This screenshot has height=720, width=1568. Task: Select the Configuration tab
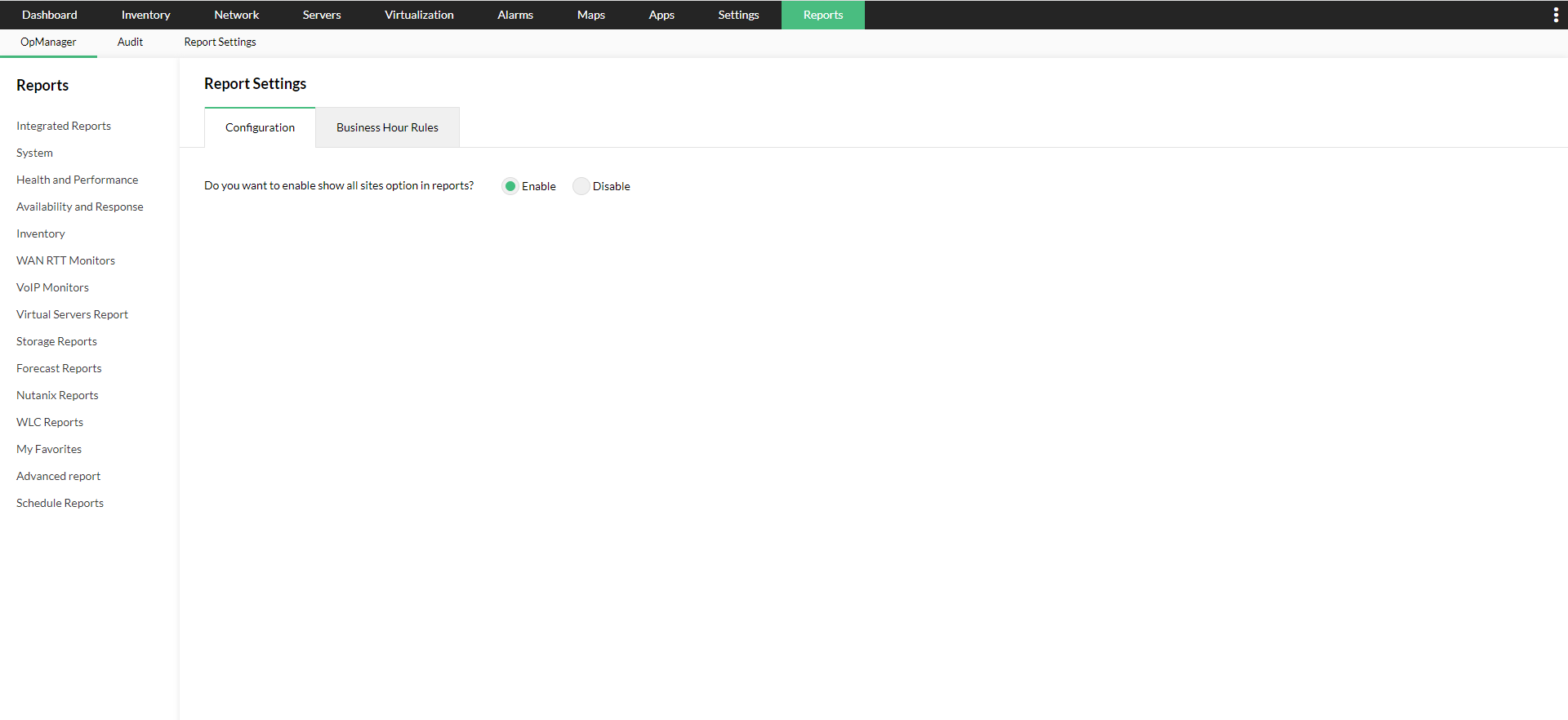pos(260,127)
